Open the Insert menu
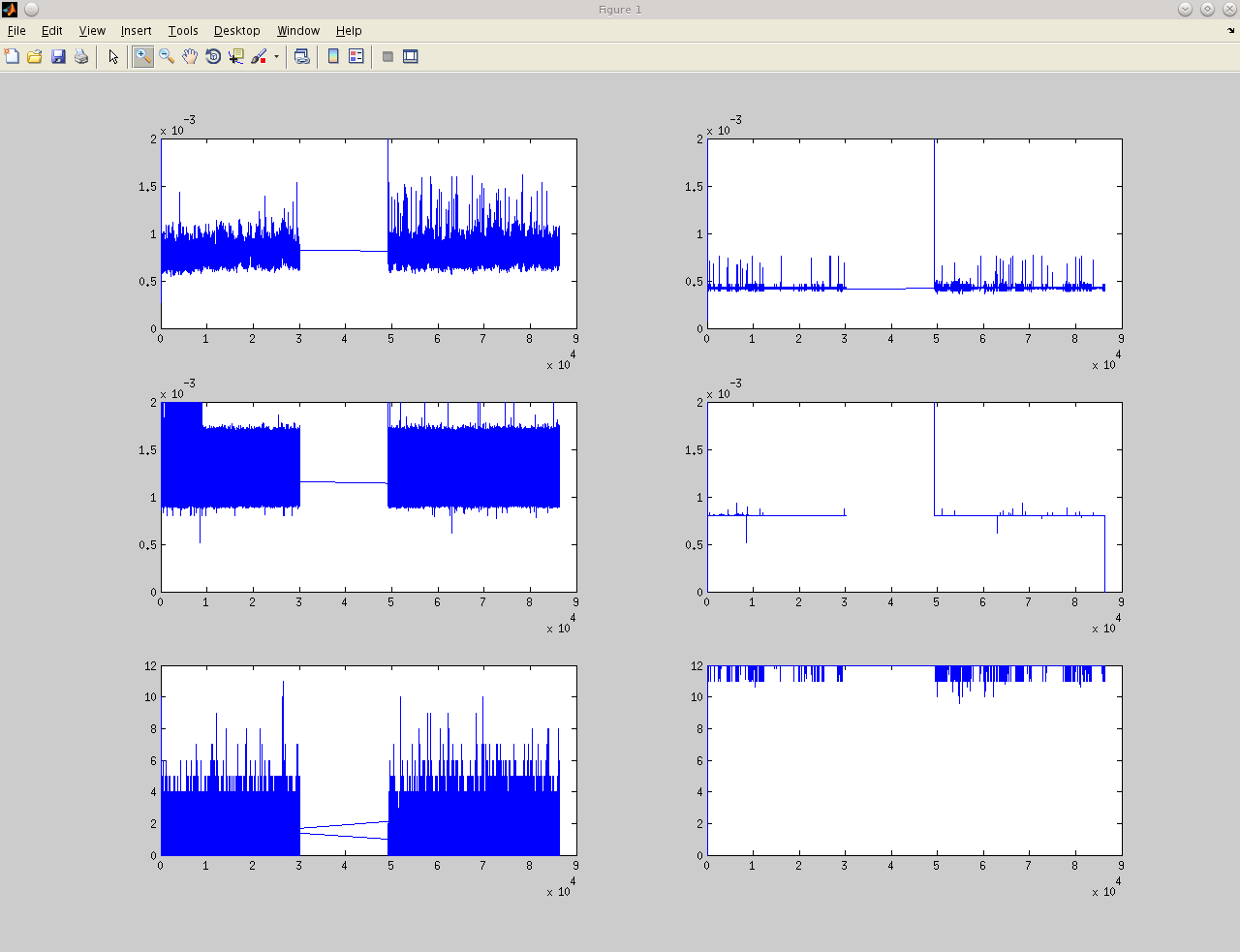This screenshot has width=1240, height=952. pos(136,31)
